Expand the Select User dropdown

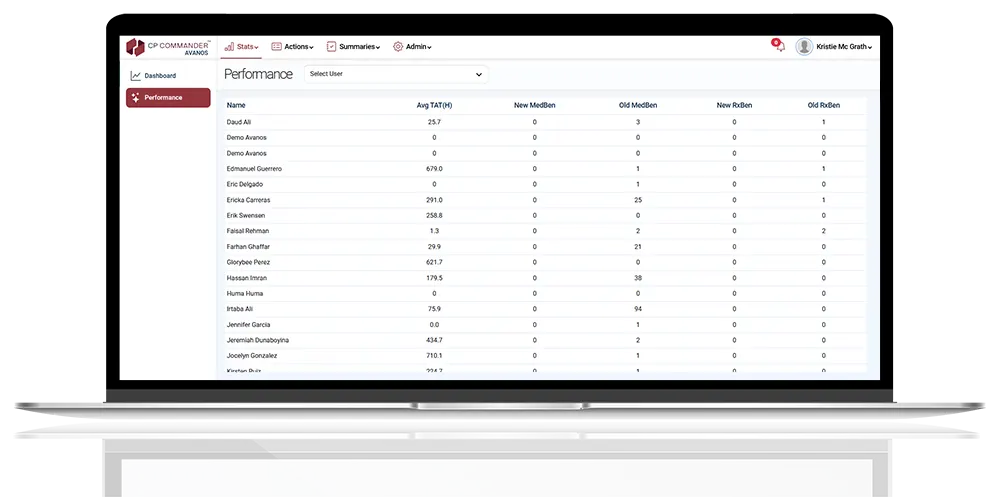[x=396, y=74]
